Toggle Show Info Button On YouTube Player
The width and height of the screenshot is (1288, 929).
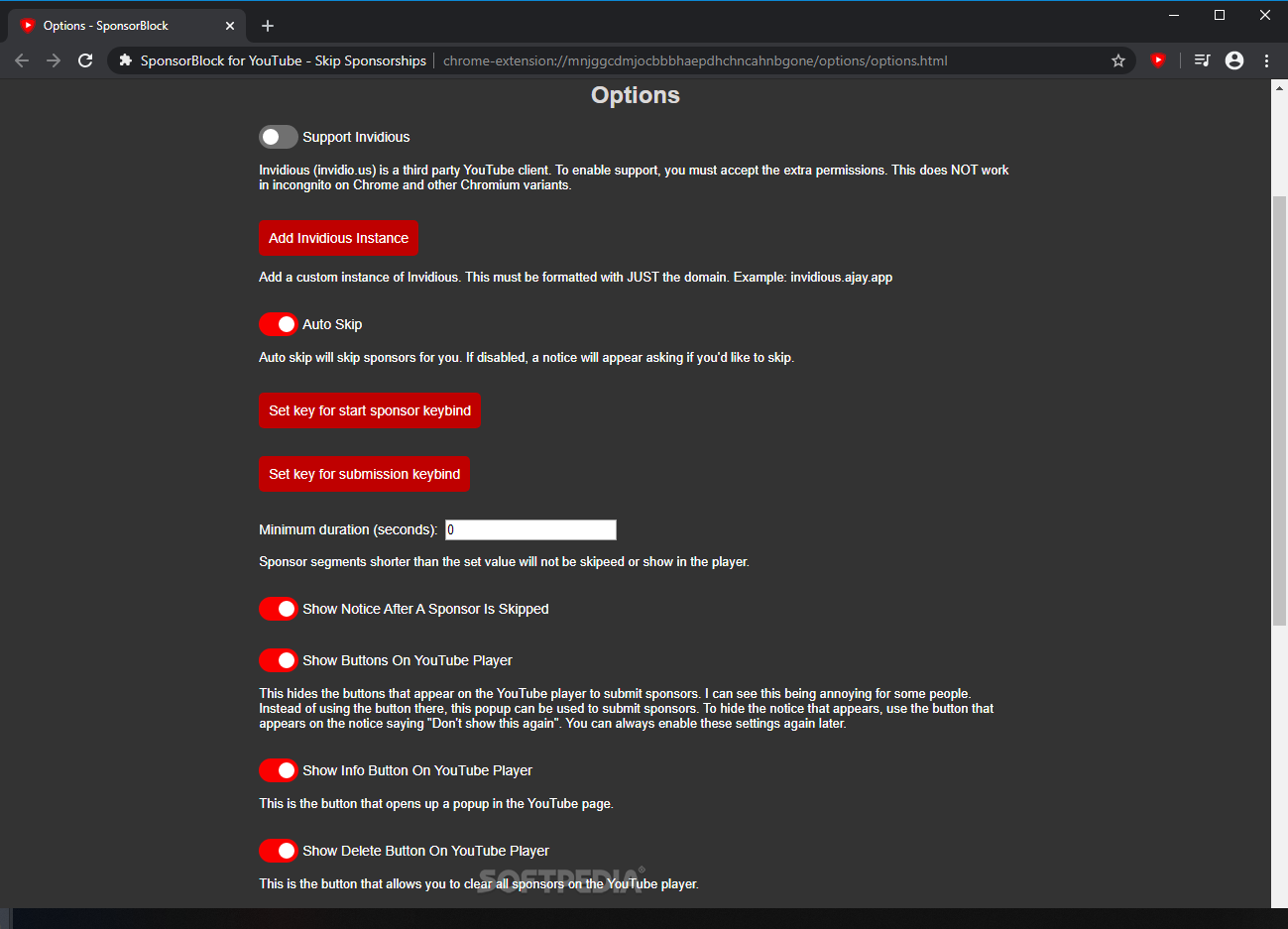[x=279, y=770]
